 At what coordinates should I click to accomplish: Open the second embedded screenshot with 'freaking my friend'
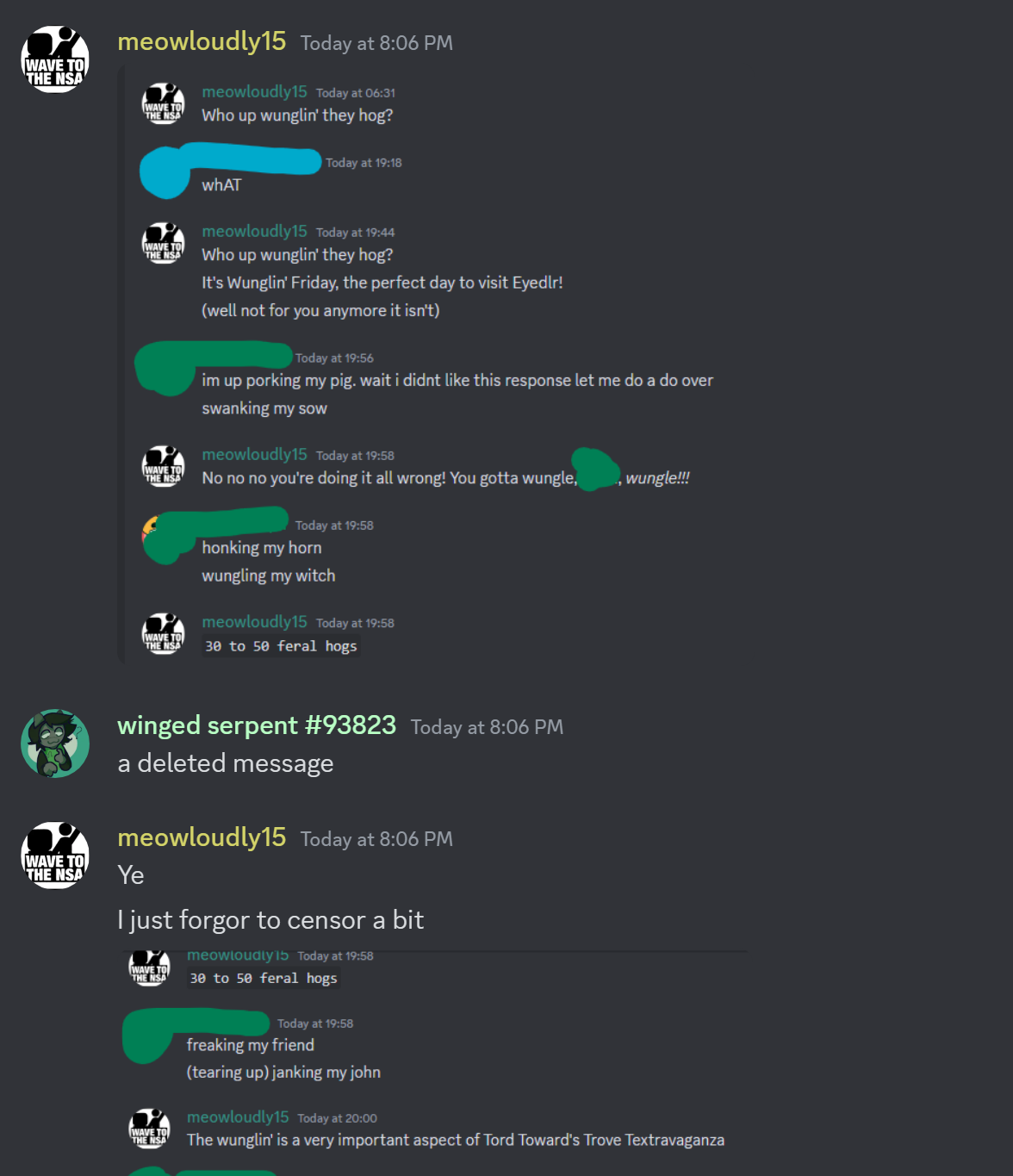point(435,1063)
